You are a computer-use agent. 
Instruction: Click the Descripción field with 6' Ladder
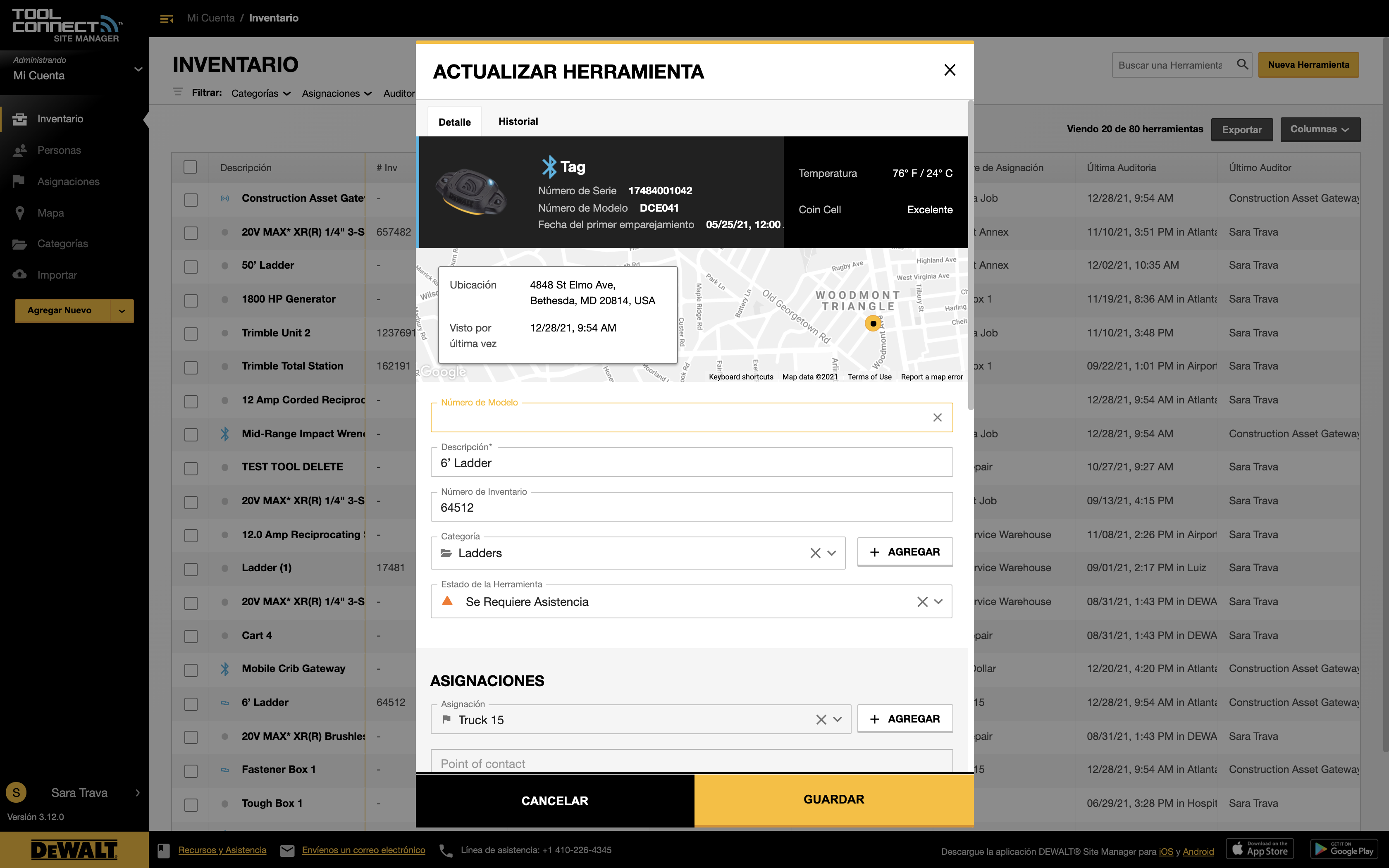(691, 463)
